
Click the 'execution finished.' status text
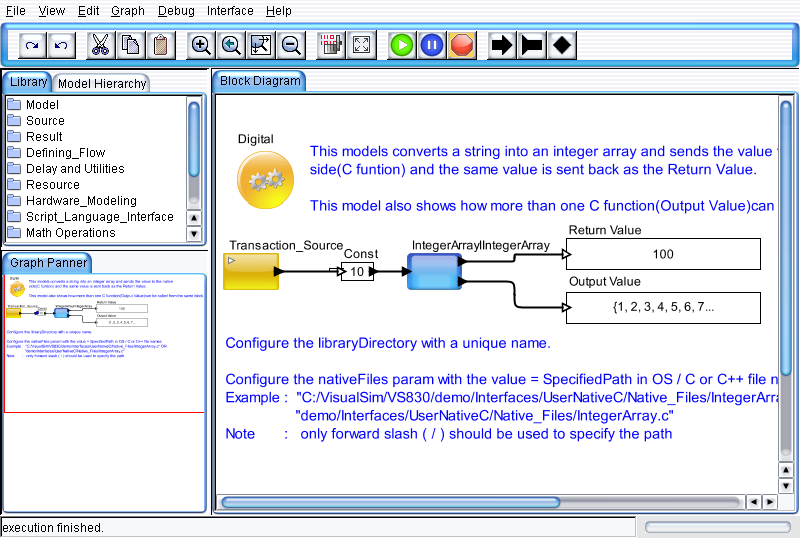(x=53, y=527)
